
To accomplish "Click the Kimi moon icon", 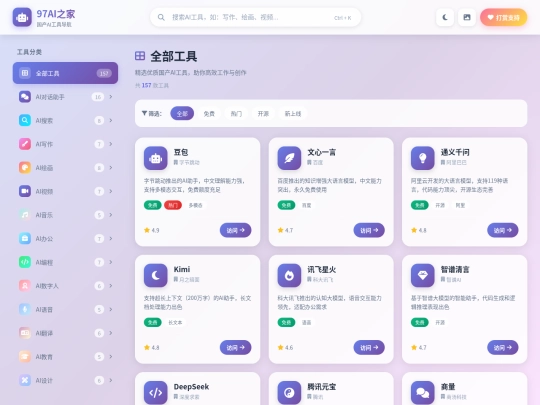I will (x=156, y=275).
